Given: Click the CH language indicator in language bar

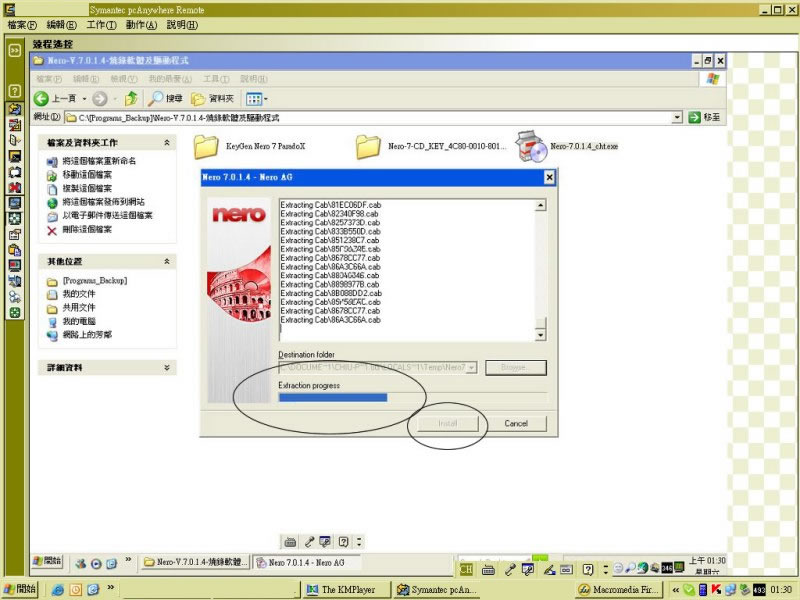Looking at the screenshot, I should point(466,569).
